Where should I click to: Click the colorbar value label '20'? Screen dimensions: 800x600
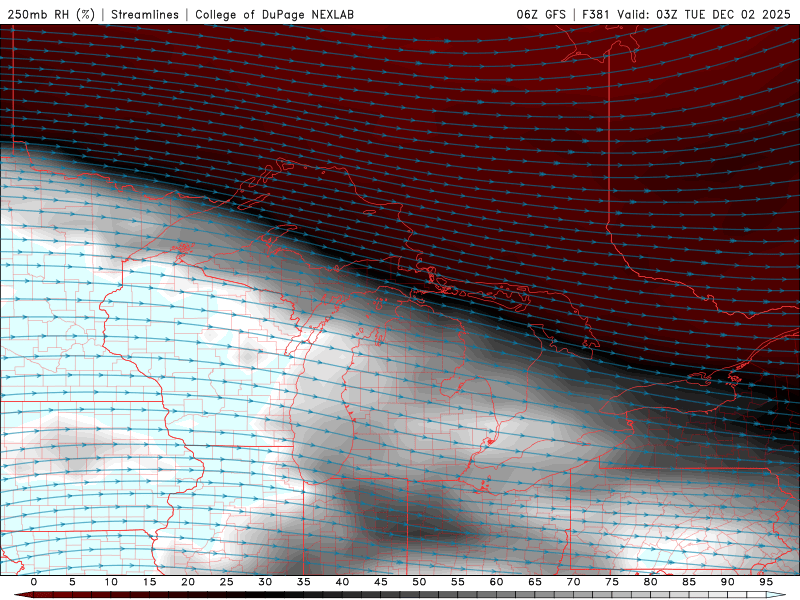188,582
